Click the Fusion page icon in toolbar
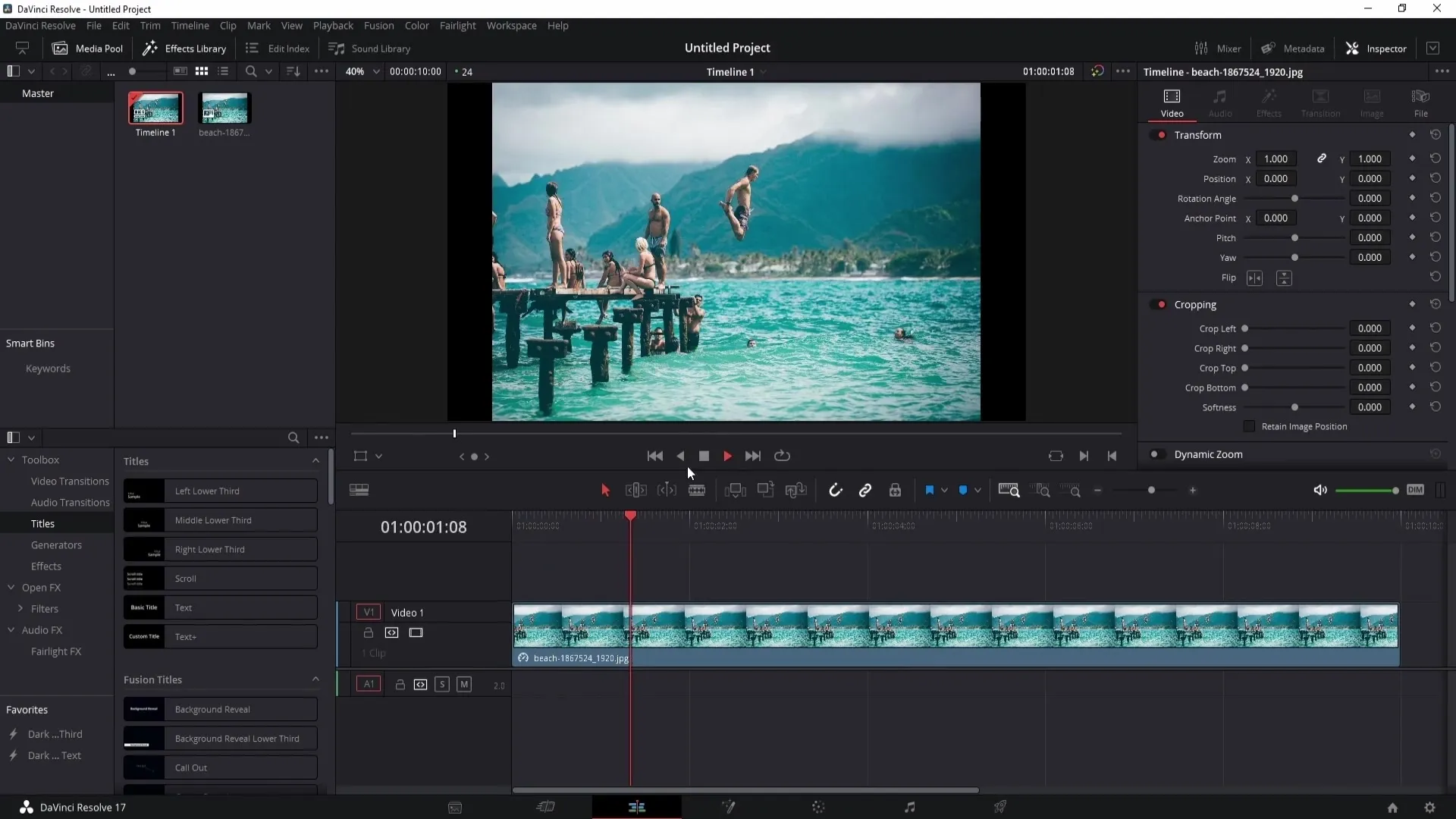1456x819 pixels. pos(729,807)
